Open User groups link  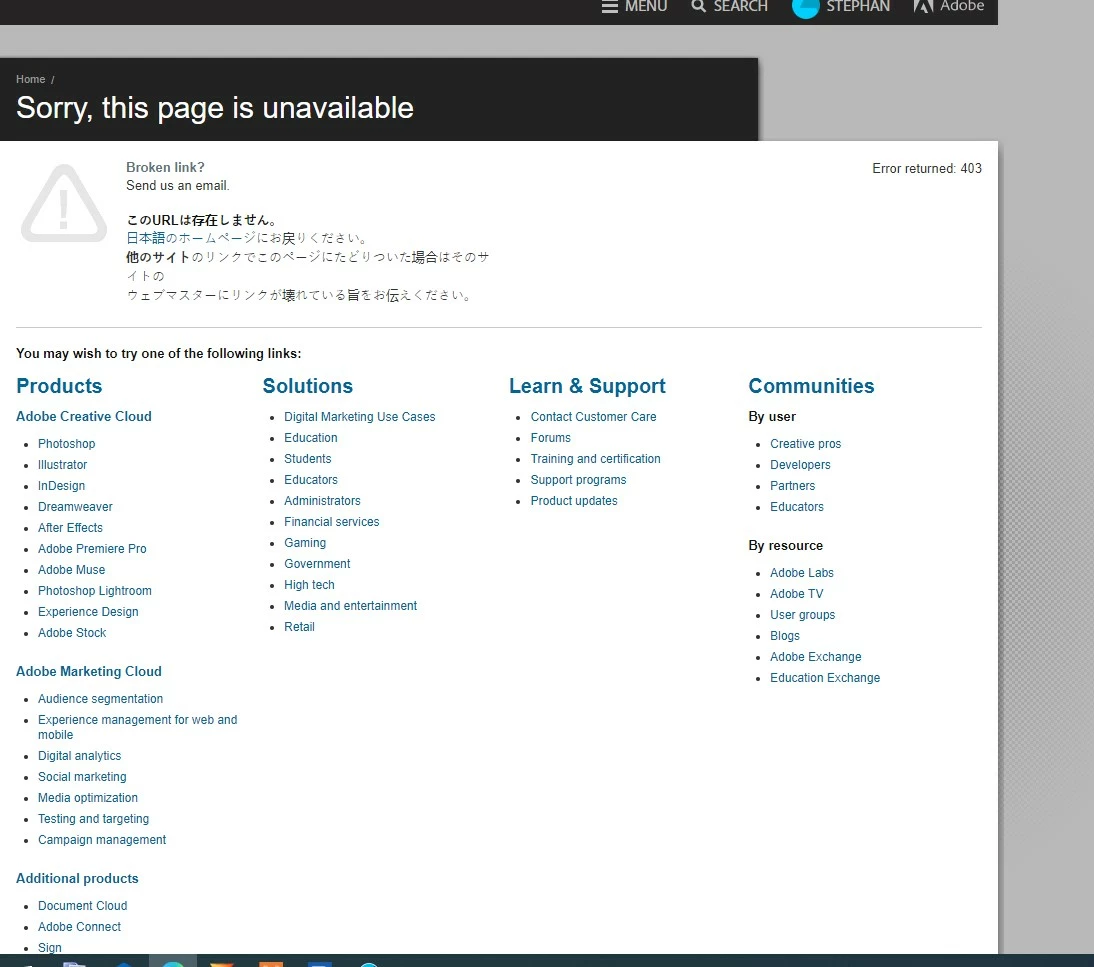pyautogui.click(x=802, y=615)
